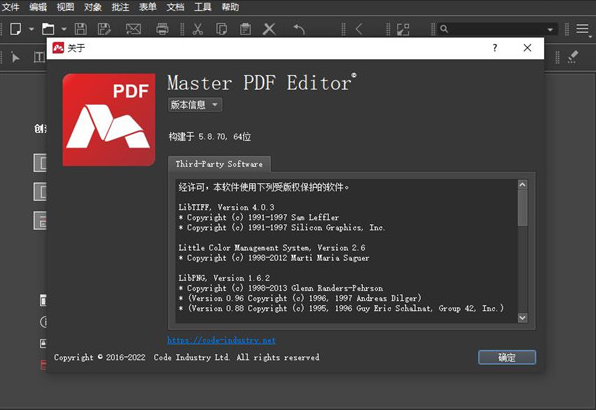This screenshot has width=596, height=410.
Task: Click the 确定 button
Action: tap(507, 357)
